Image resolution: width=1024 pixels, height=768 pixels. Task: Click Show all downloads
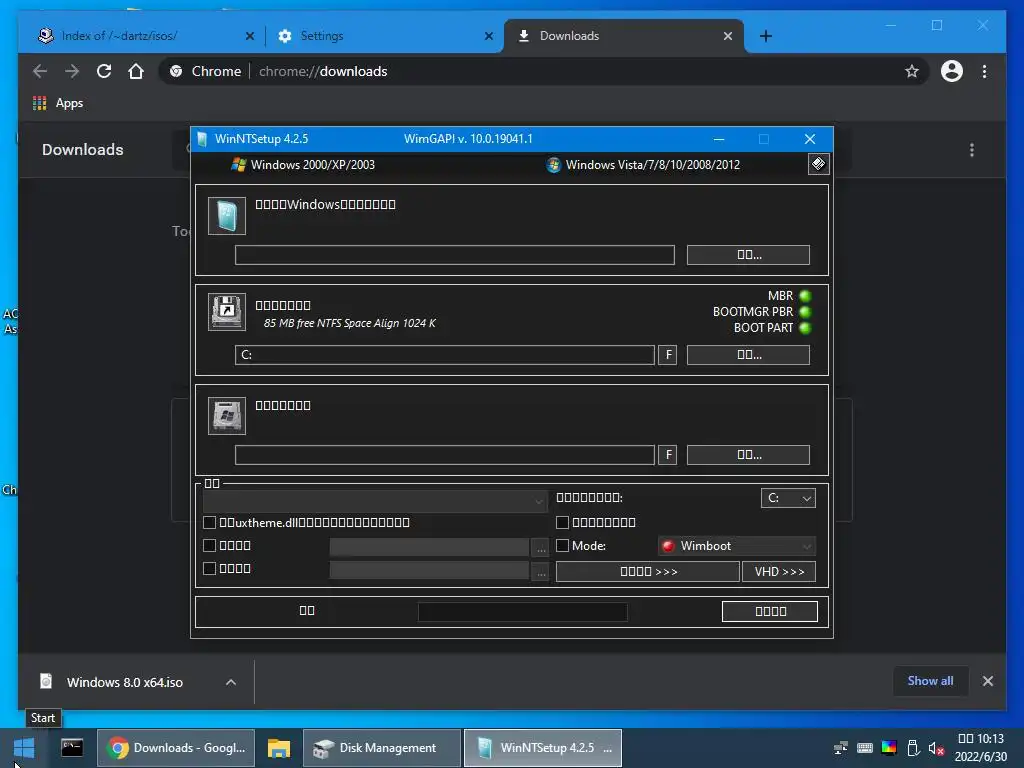(x=930, y=681)
